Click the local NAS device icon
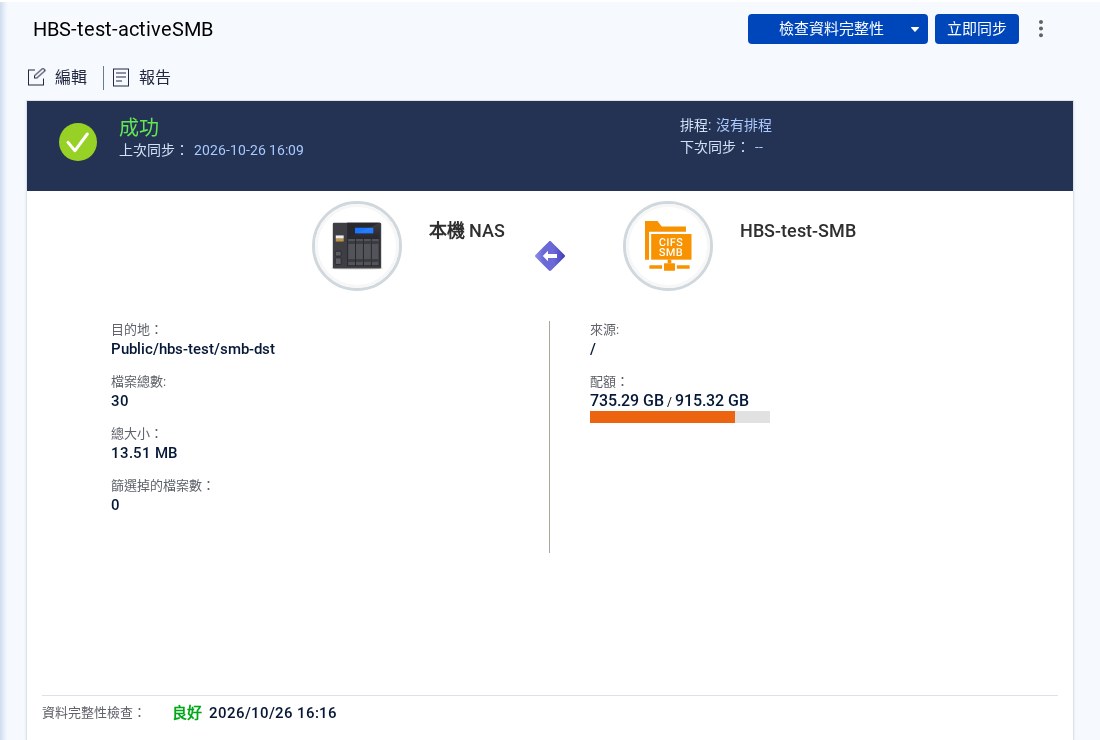 (357, 245)
